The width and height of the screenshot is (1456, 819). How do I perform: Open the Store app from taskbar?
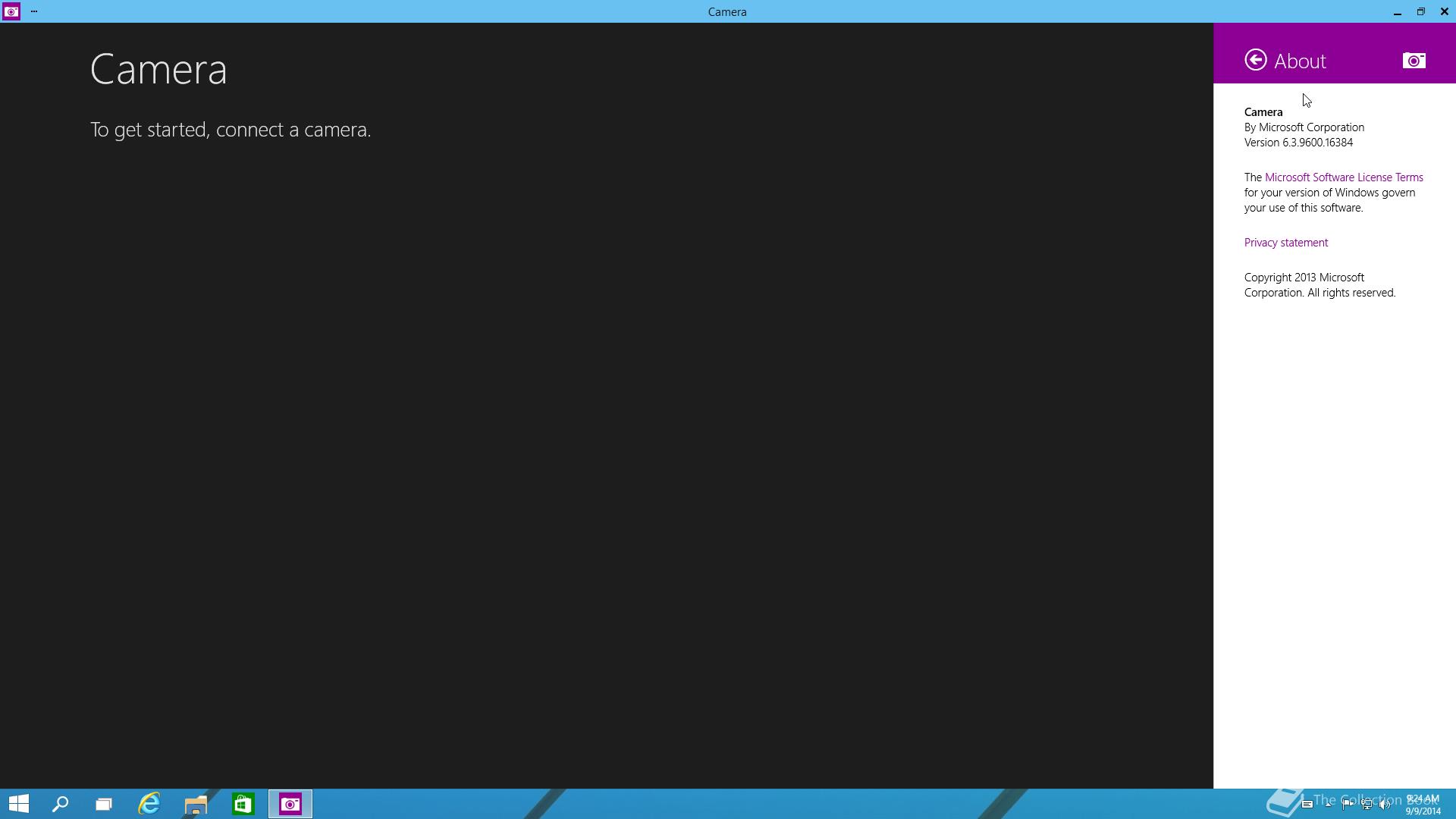coord(243,804)
